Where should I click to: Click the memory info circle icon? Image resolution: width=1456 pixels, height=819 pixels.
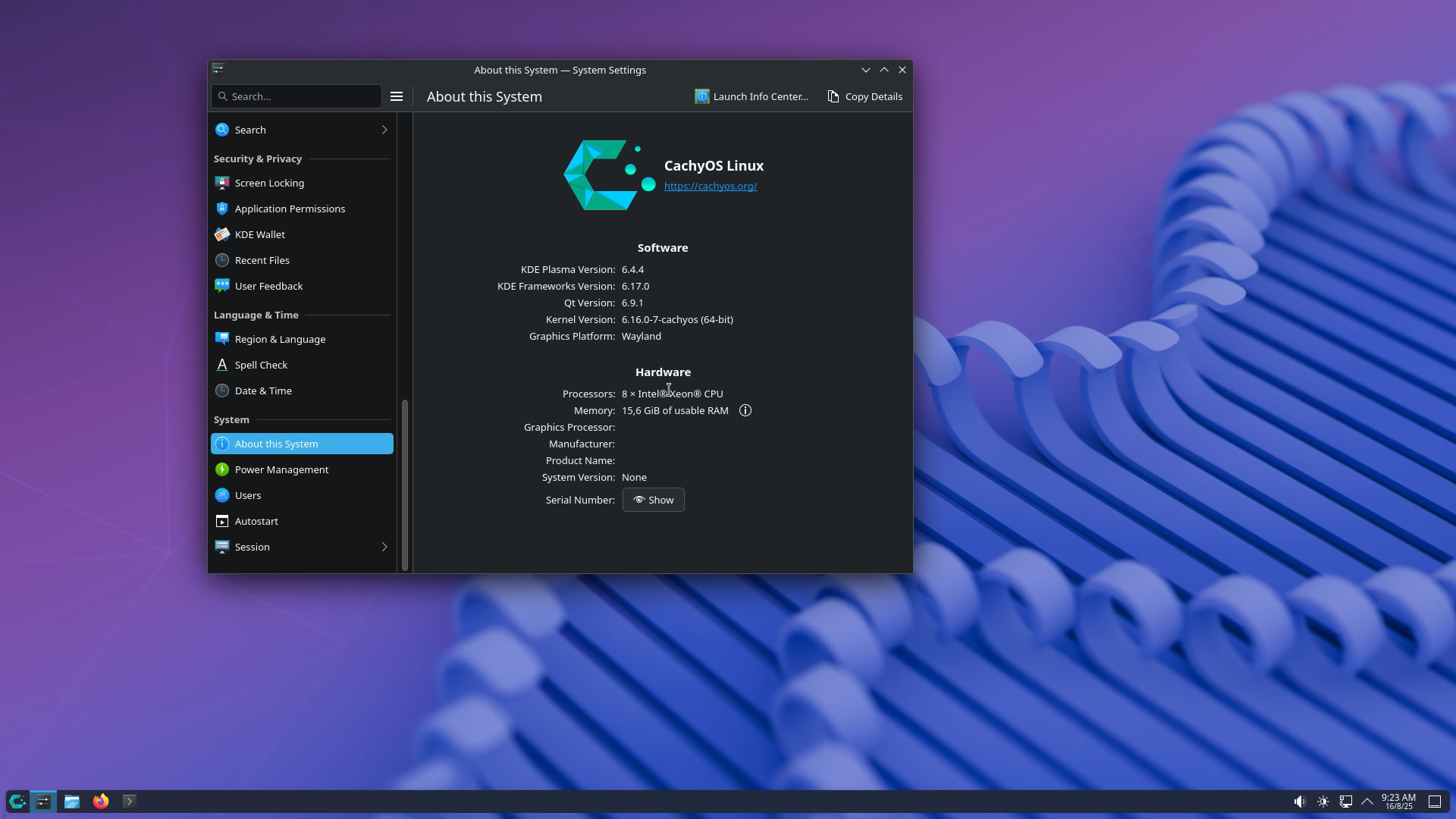(x=745, y=410)
